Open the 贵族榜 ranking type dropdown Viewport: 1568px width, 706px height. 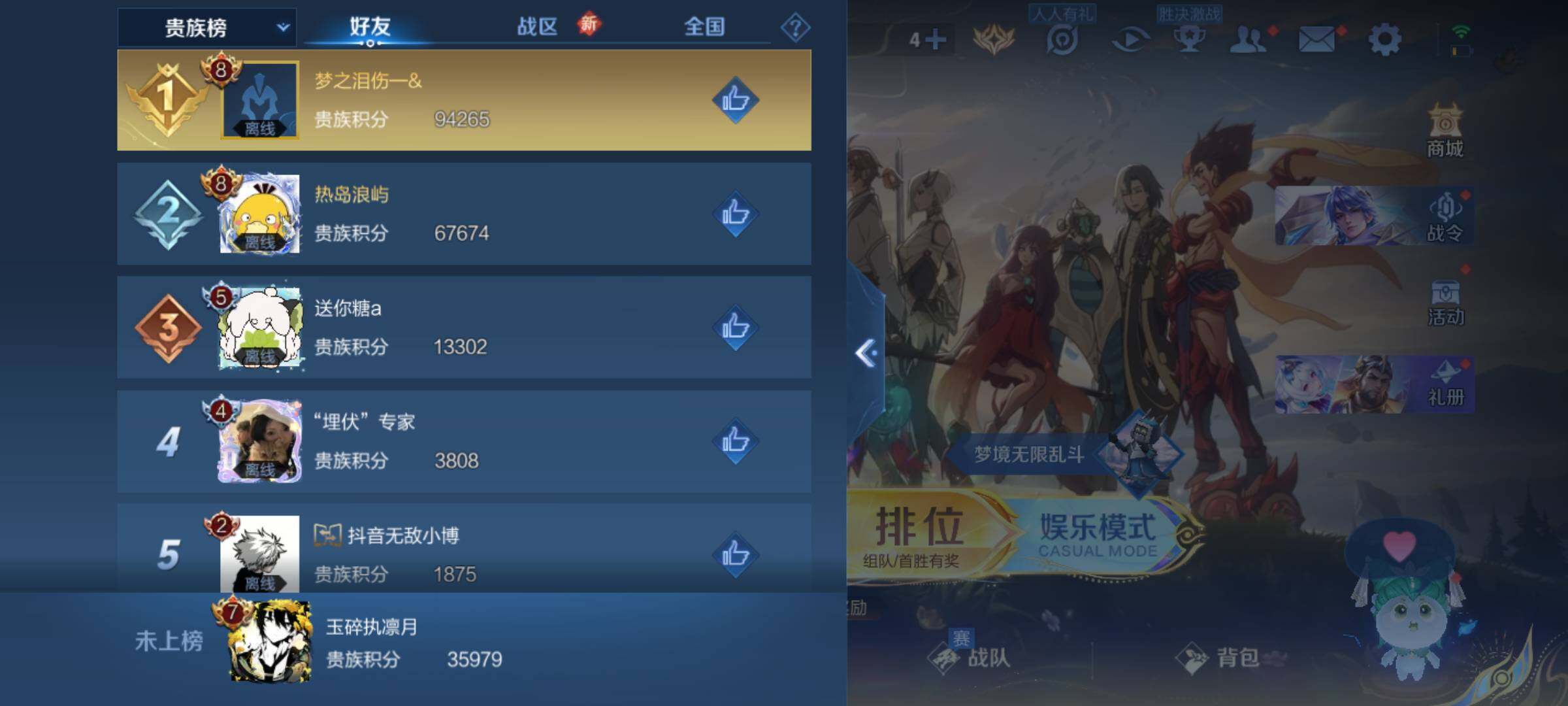[x=207, y=27]
